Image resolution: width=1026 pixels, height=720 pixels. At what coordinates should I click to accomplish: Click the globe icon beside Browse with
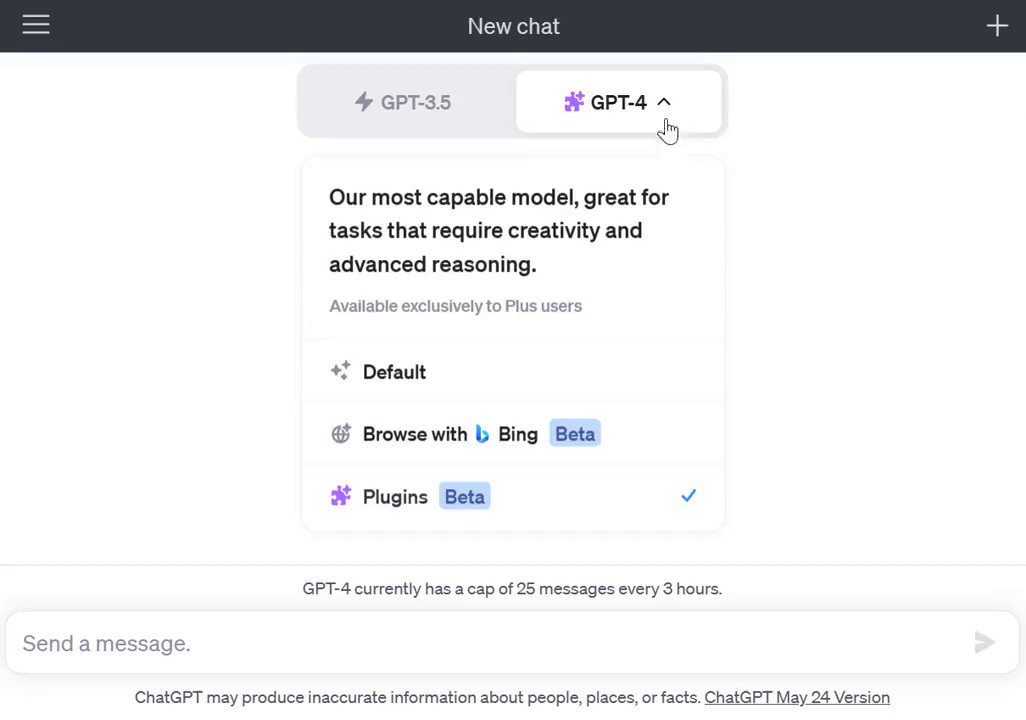point(341,433)
